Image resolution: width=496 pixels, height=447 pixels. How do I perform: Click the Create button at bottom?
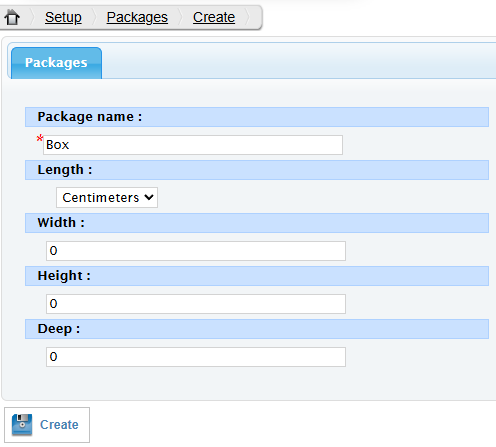coord(47,425)
